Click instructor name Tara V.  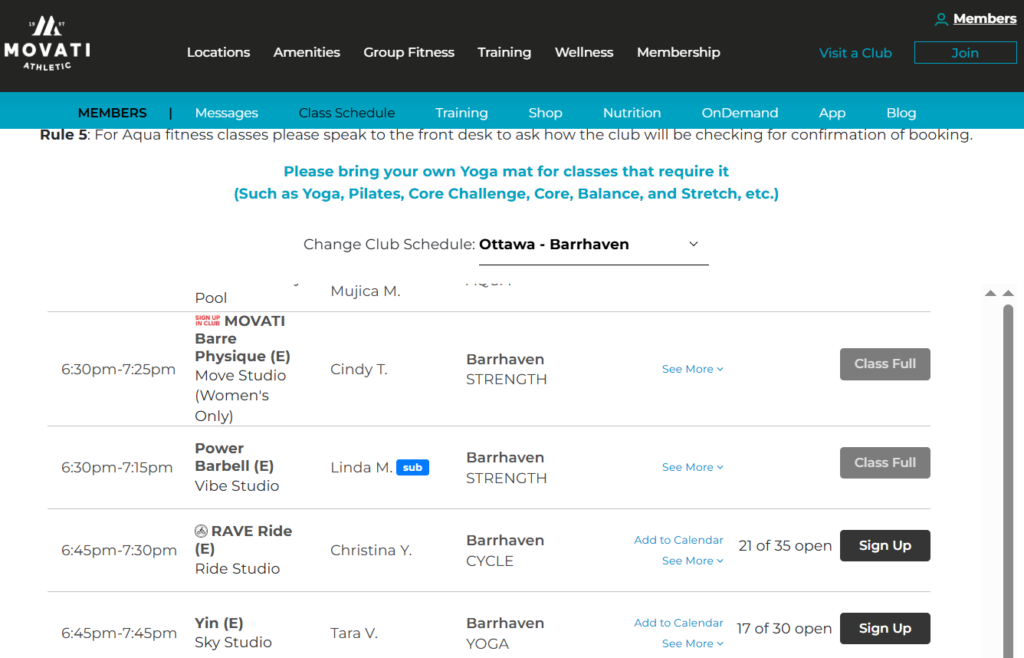pos(353,633)
